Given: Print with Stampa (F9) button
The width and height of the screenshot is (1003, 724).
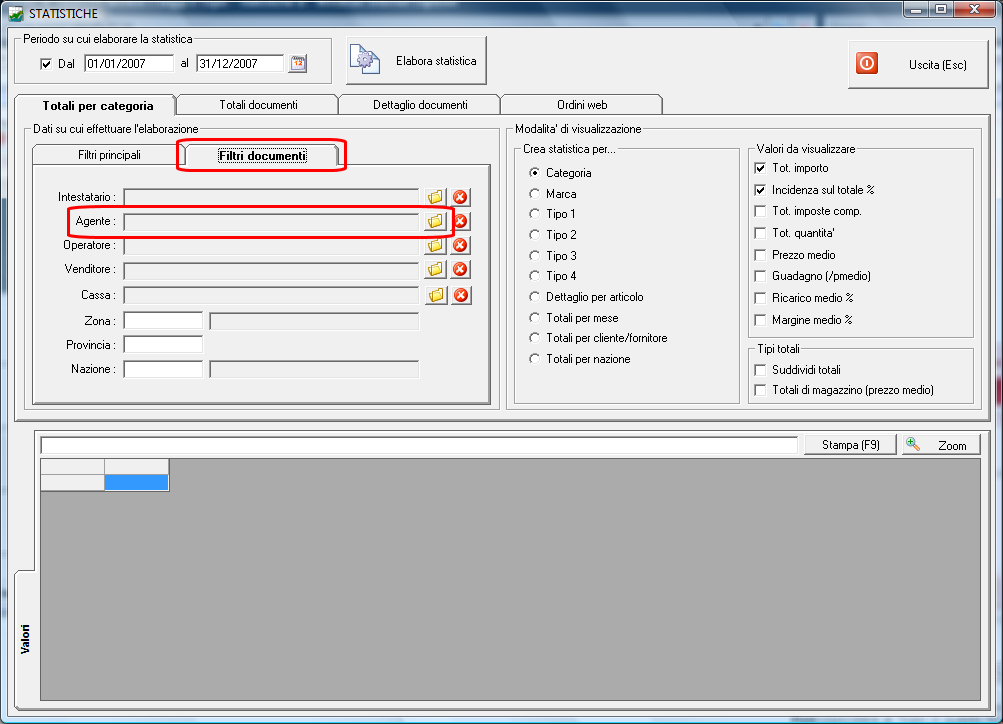Looking at the screenshot, I should coord(850,445).
